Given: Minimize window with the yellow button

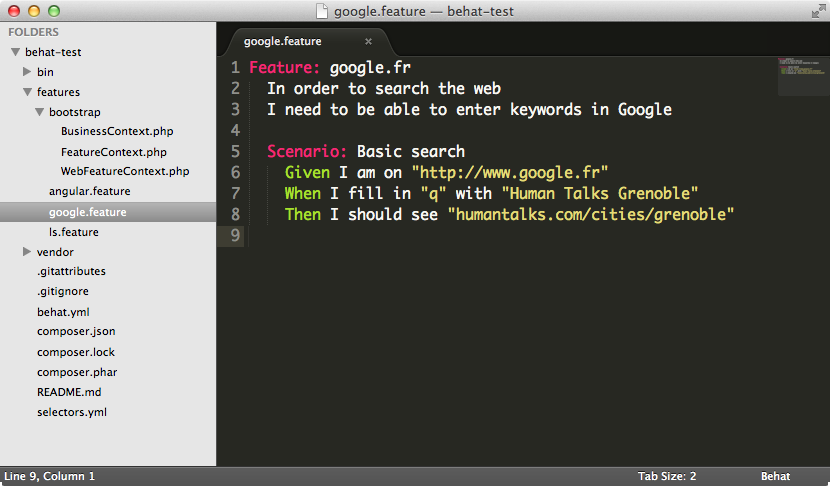Looking at the screenshot, I should pos(34,11).
